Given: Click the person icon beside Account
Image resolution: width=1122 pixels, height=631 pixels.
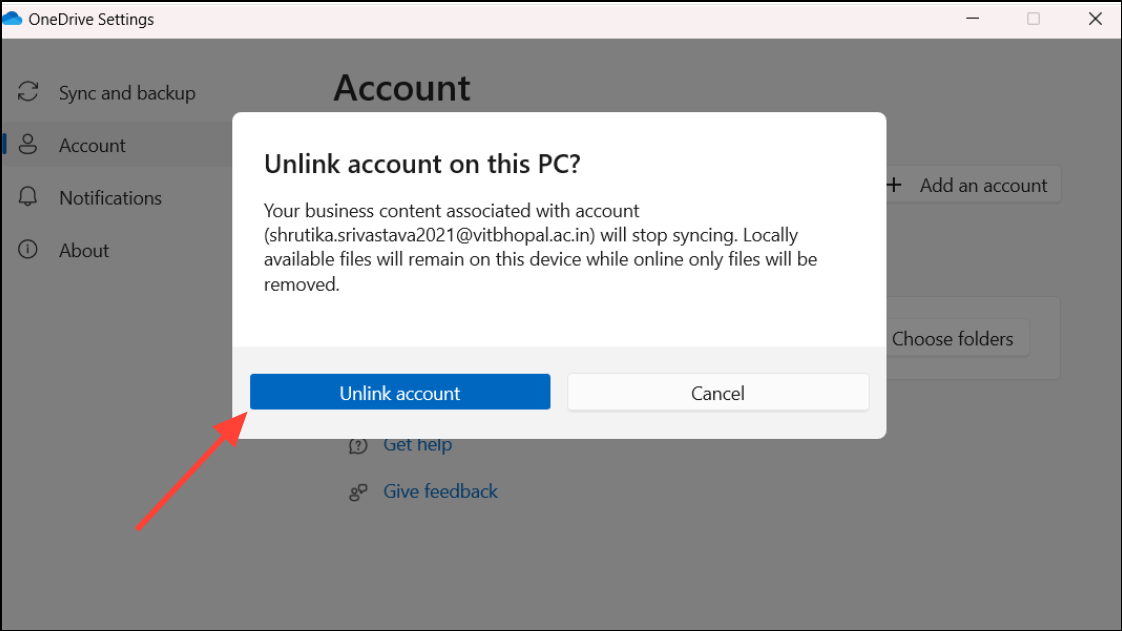Looking at the screenshot, I should point(28,145).
